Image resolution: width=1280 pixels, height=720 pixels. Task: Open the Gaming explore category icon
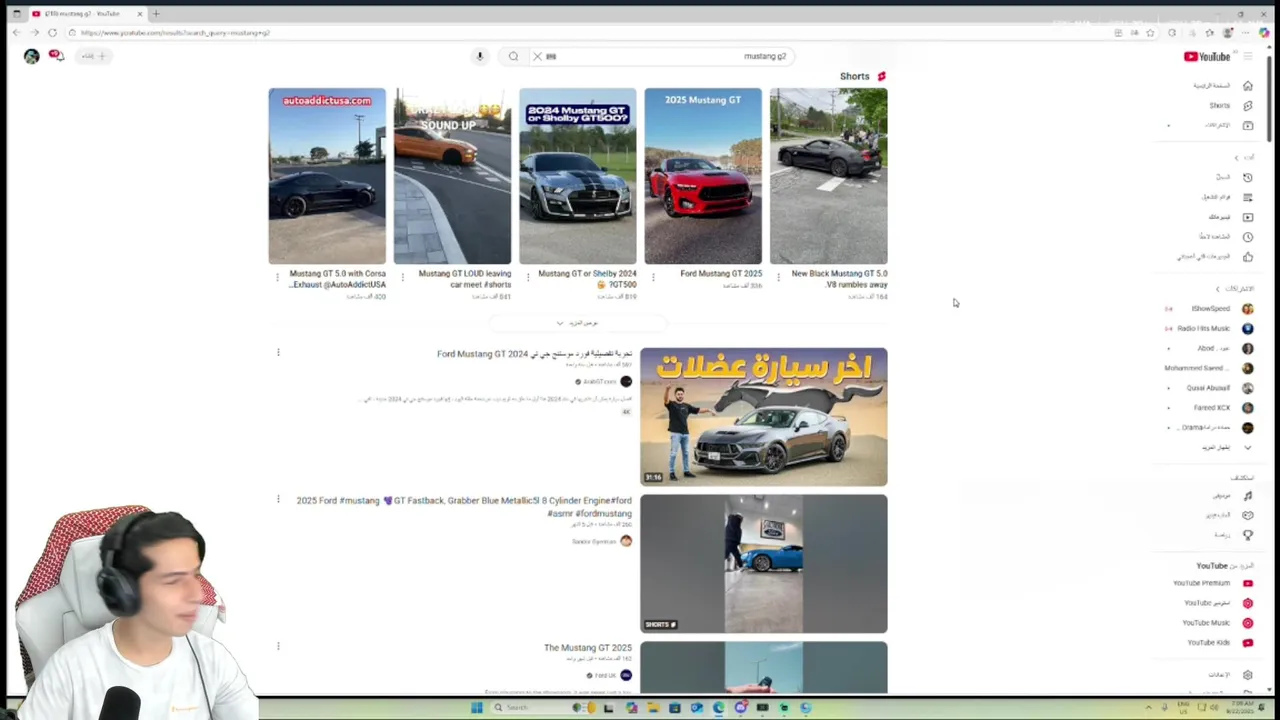(1247, 515)
